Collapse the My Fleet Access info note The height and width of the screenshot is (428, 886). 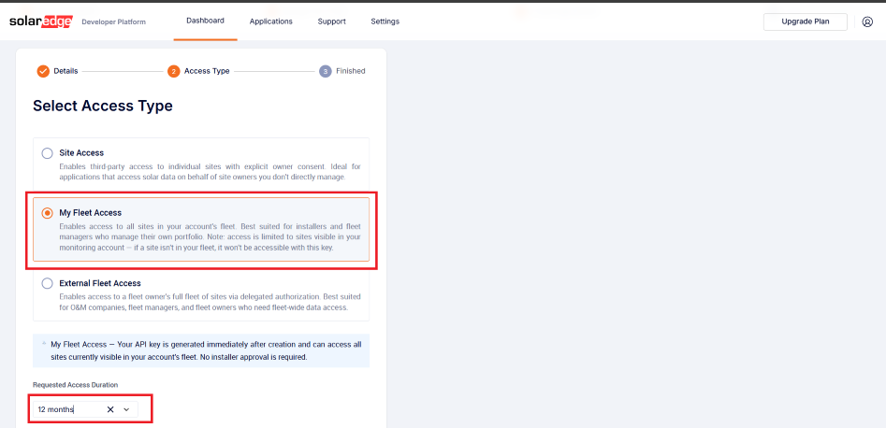(44, 343)
